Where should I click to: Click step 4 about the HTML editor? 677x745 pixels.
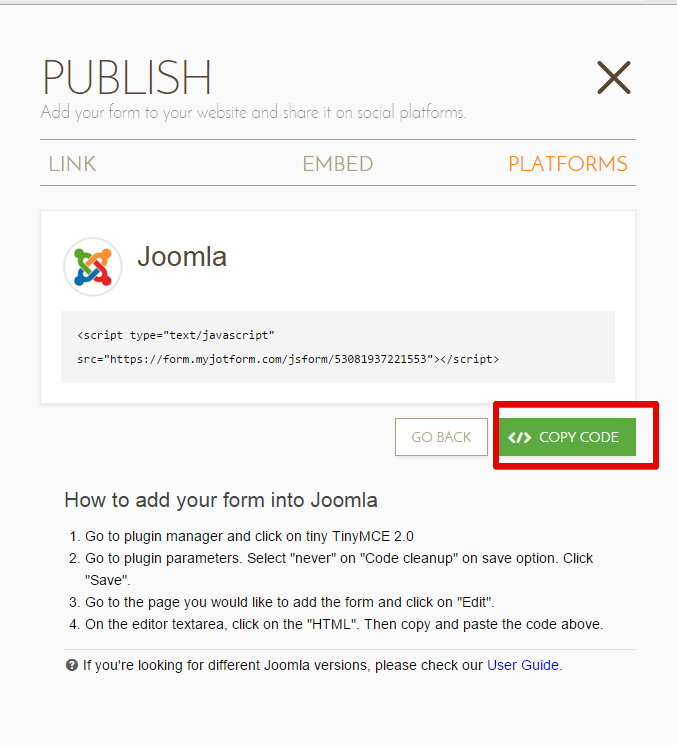click(336, 624)
